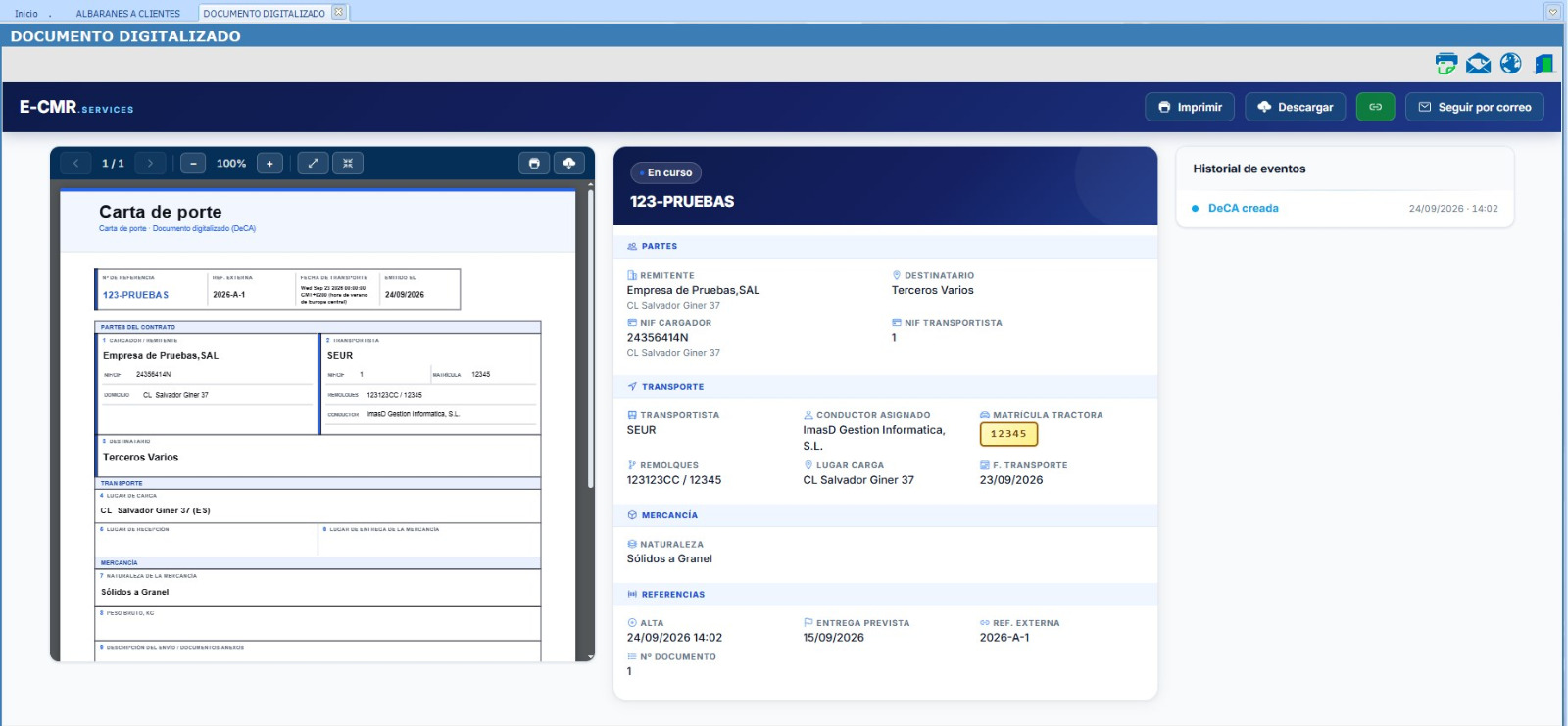Close the DOCUMENTO DIGITALIZADO tab

click(x=338, y=13)
